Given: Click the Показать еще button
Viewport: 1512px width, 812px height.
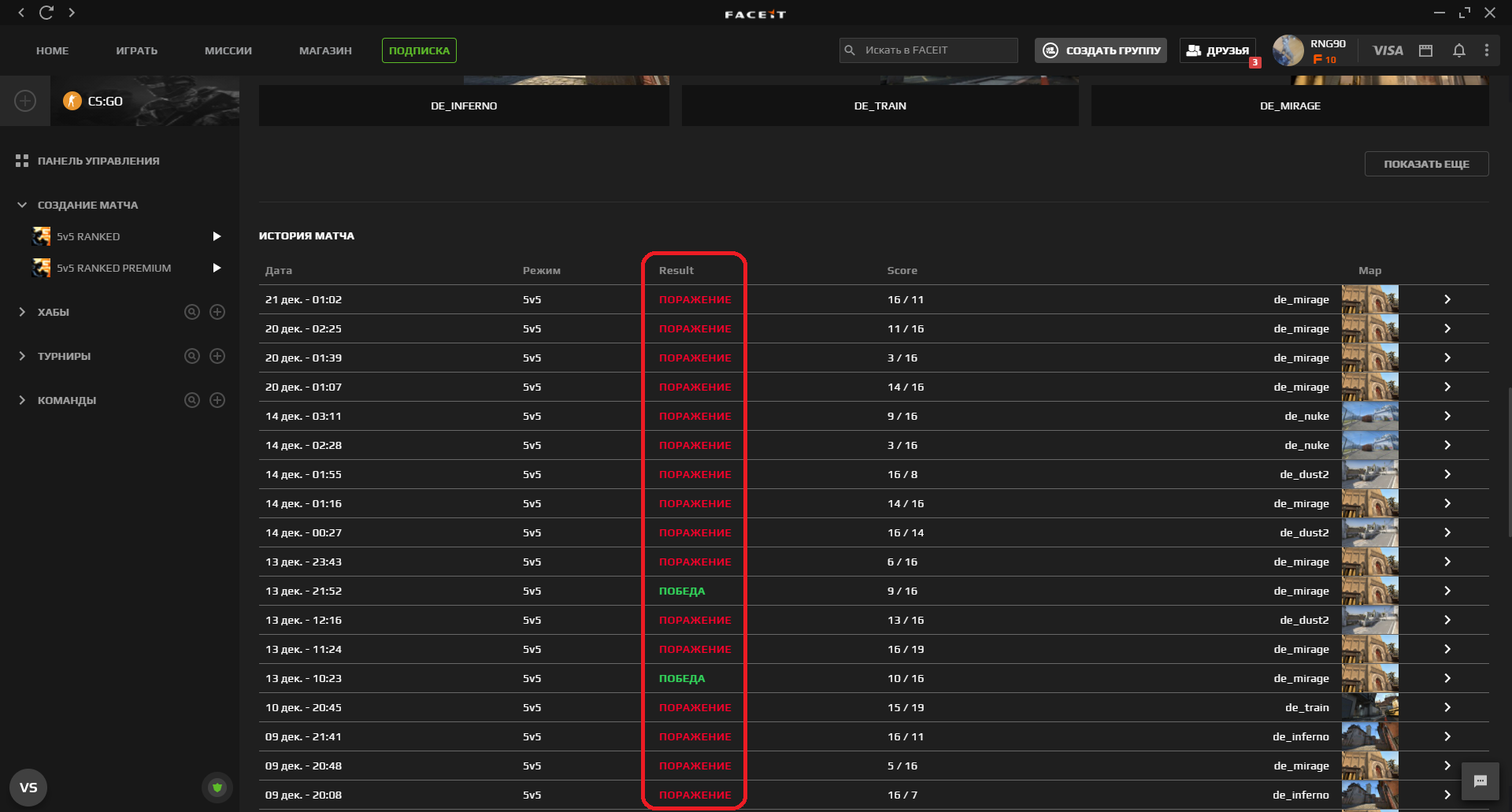Looking at the screenshot, I should point(1427,164).
